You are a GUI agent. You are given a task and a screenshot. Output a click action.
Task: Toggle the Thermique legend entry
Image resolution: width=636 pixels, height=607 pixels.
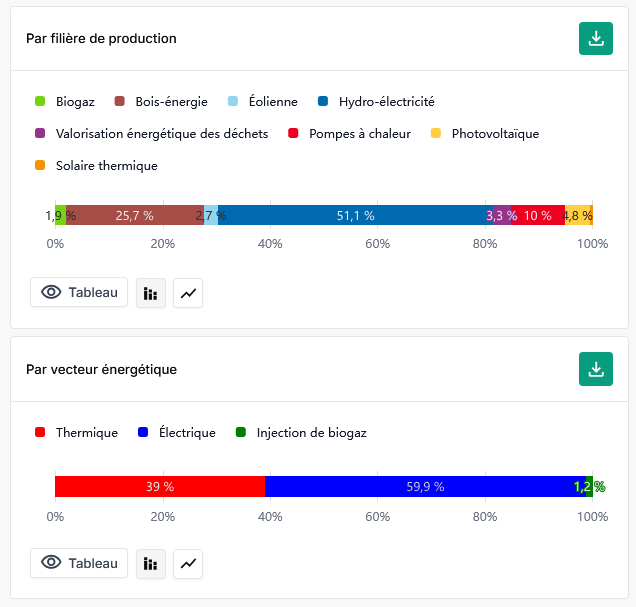tap(76, 432)
